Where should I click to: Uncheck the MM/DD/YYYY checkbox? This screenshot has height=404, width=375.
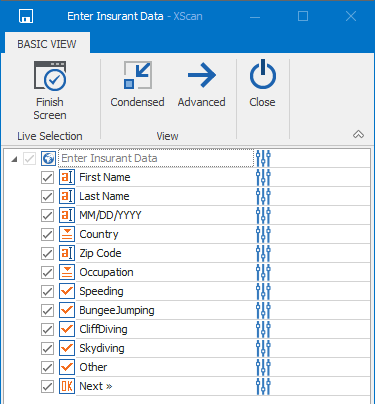tap(47, 215)
